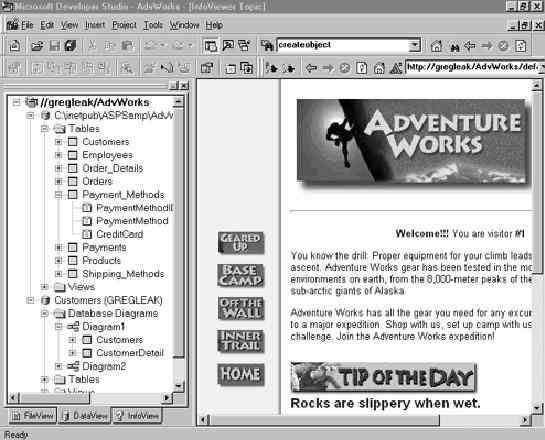Image resolution: width=545 pixels, height=440 pixels.
Task: Click the InfoViewer Home icon in top toolbar
Action: coord(436,46)
